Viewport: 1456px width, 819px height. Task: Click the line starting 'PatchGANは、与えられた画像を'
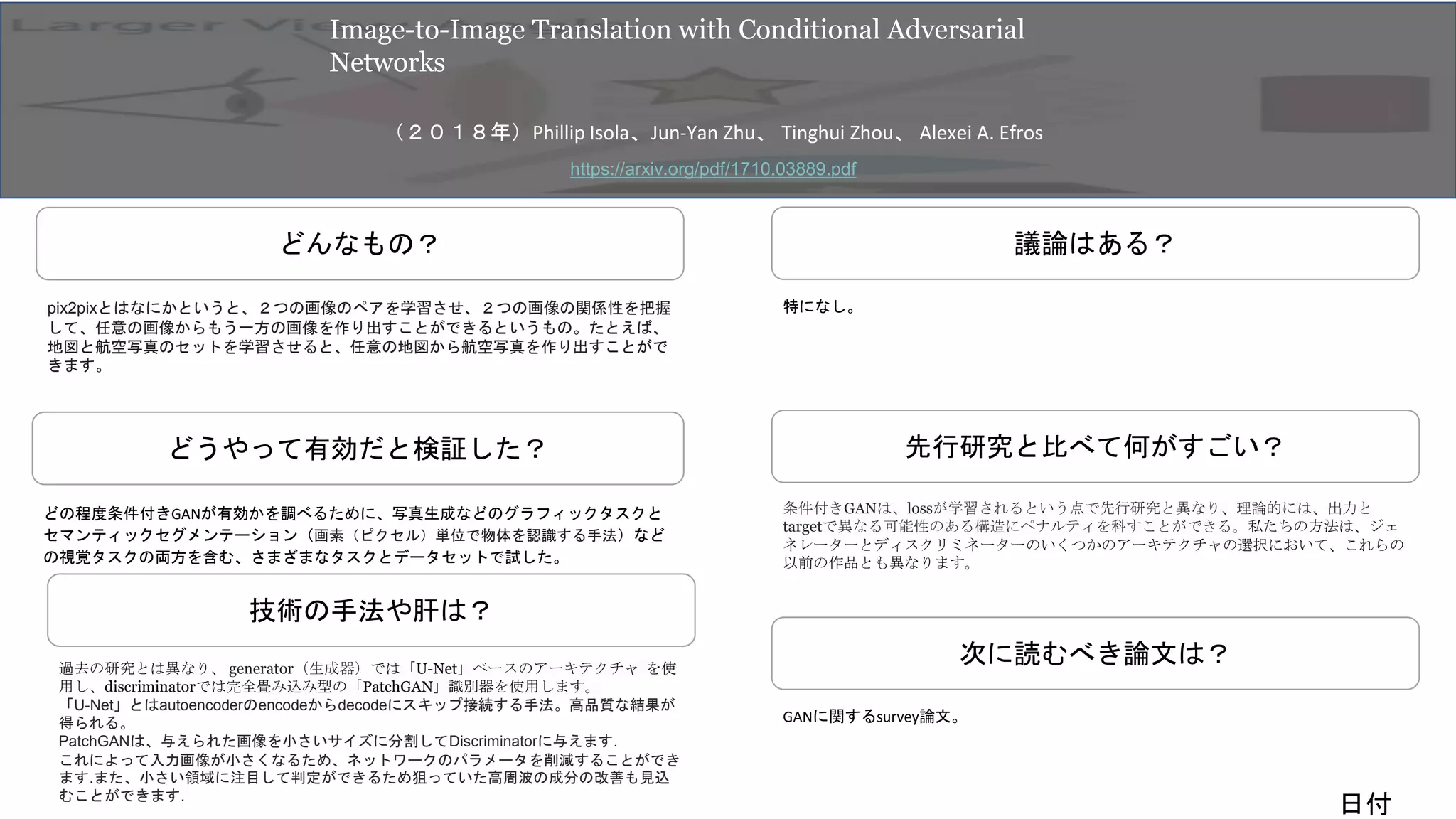[x=338, y=741]
